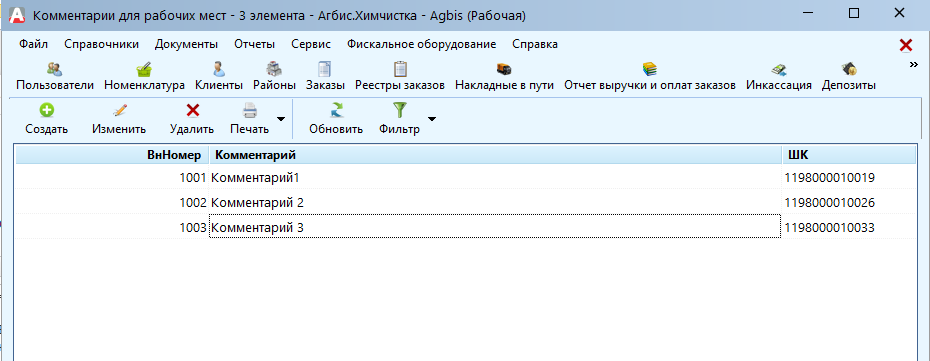Image resolution: width=930 pixels, height=361 pixels.
Task: Click the red Удалить cross icon
Action: 192,110
